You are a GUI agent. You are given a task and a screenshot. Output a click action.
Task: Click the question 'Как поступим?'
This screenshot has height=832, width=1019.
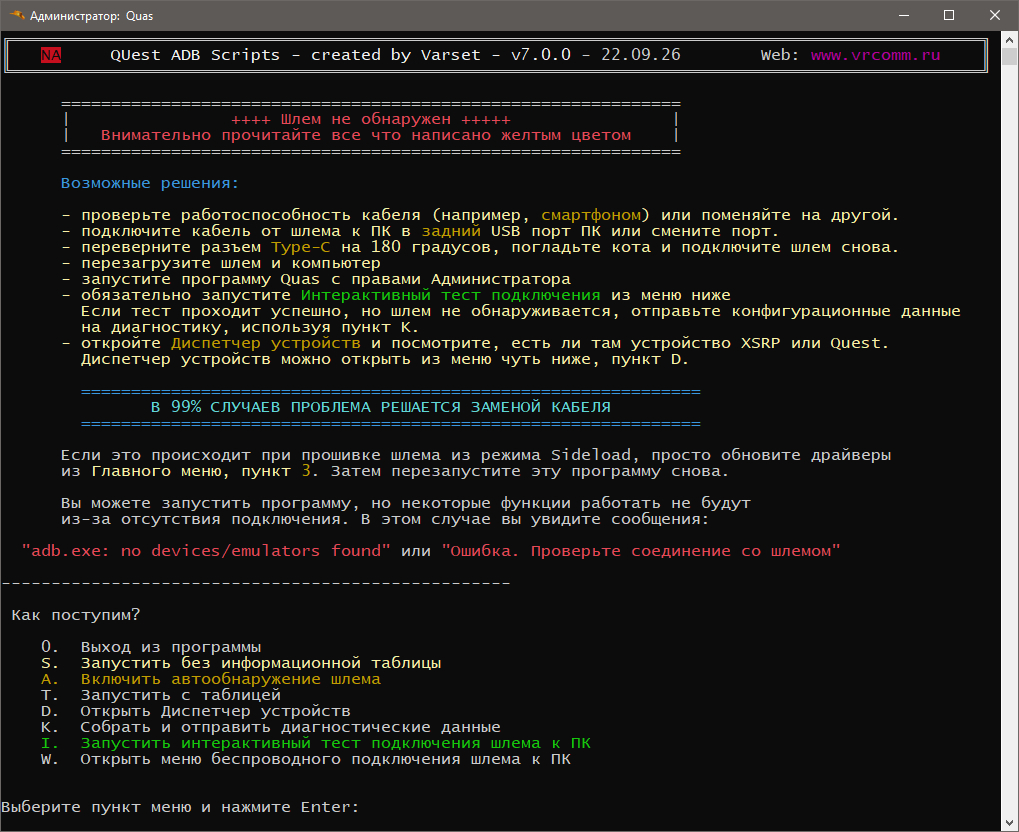(x=75, y=615)
